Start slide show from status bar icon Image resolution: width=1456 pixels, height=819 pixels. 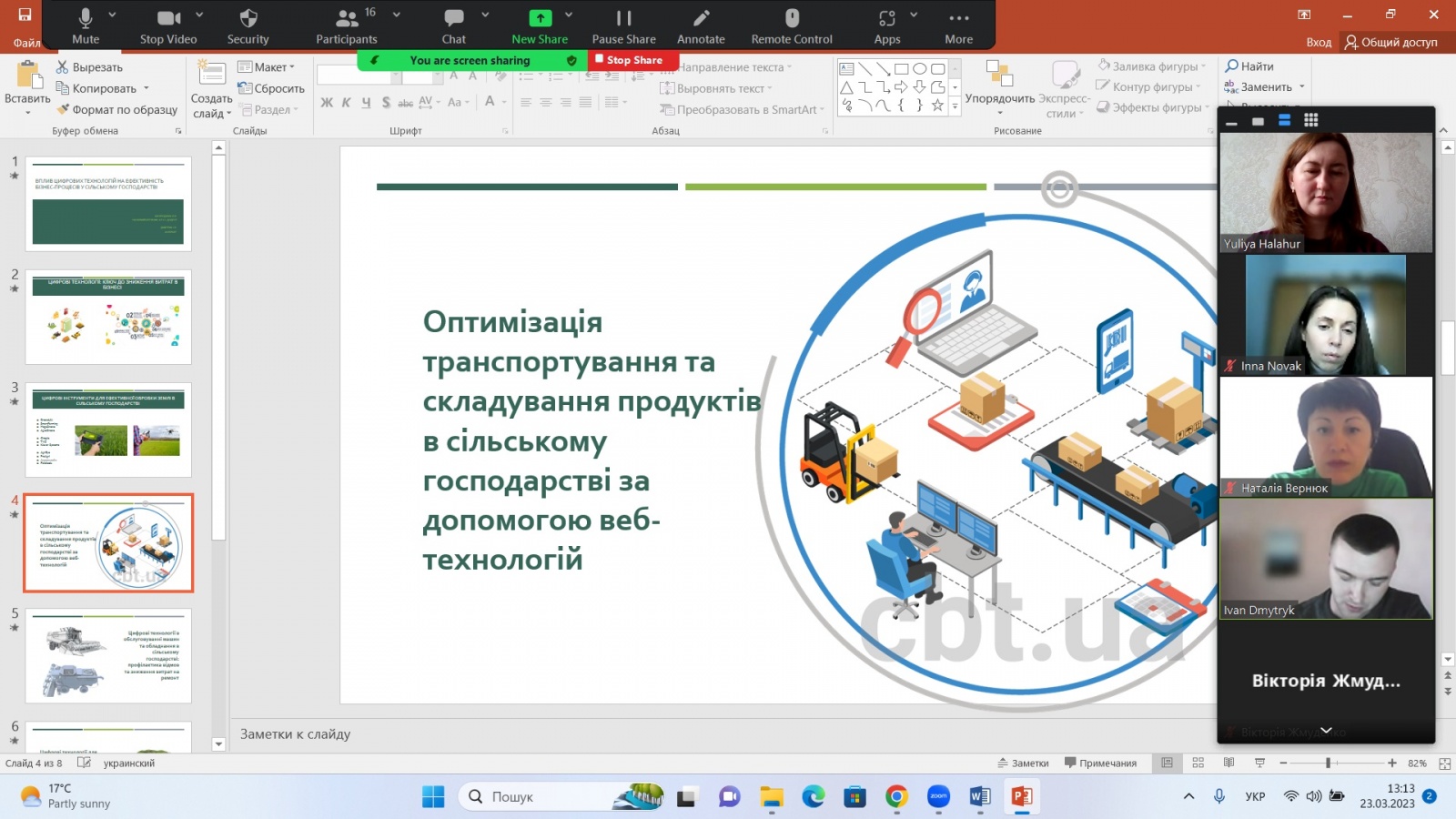(x=1259, y=763)
